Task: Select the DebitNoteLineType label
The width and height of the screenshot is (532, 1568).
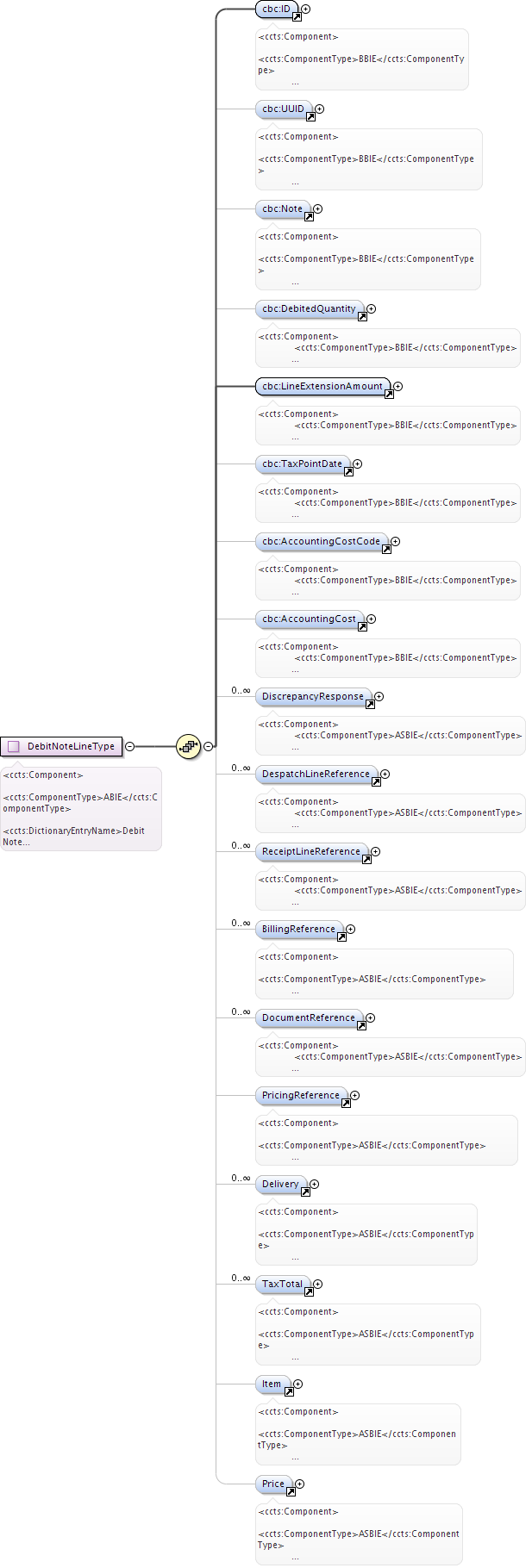Action: [x=71, y=746]
